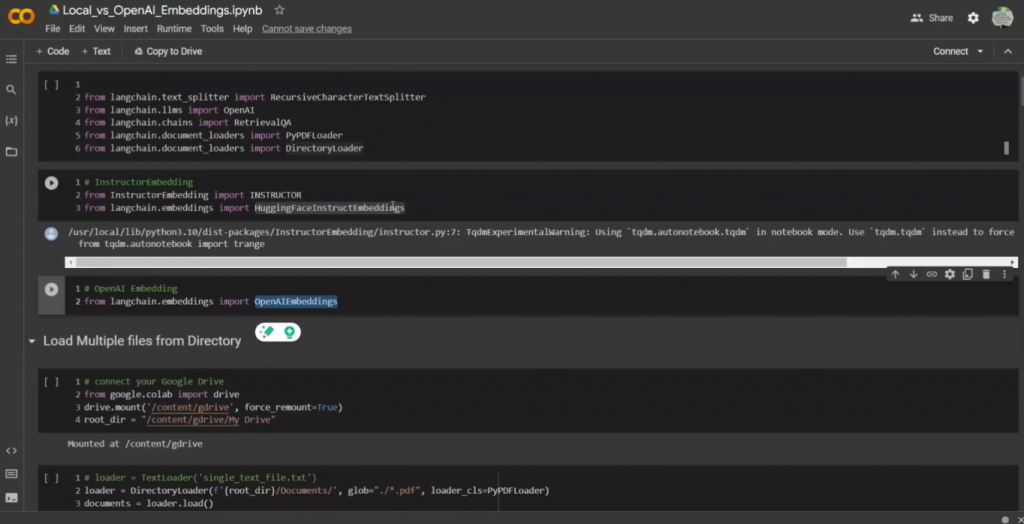Viewport: 1024px width, 524px height.
Task: Open the Runtime menu
Action: 174,29
